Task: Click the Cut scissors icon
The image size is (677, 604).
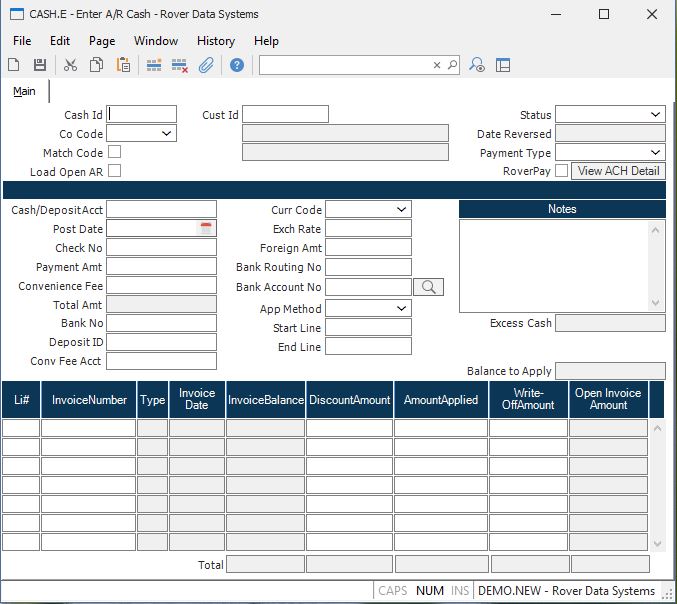Action: coord(70,65)
